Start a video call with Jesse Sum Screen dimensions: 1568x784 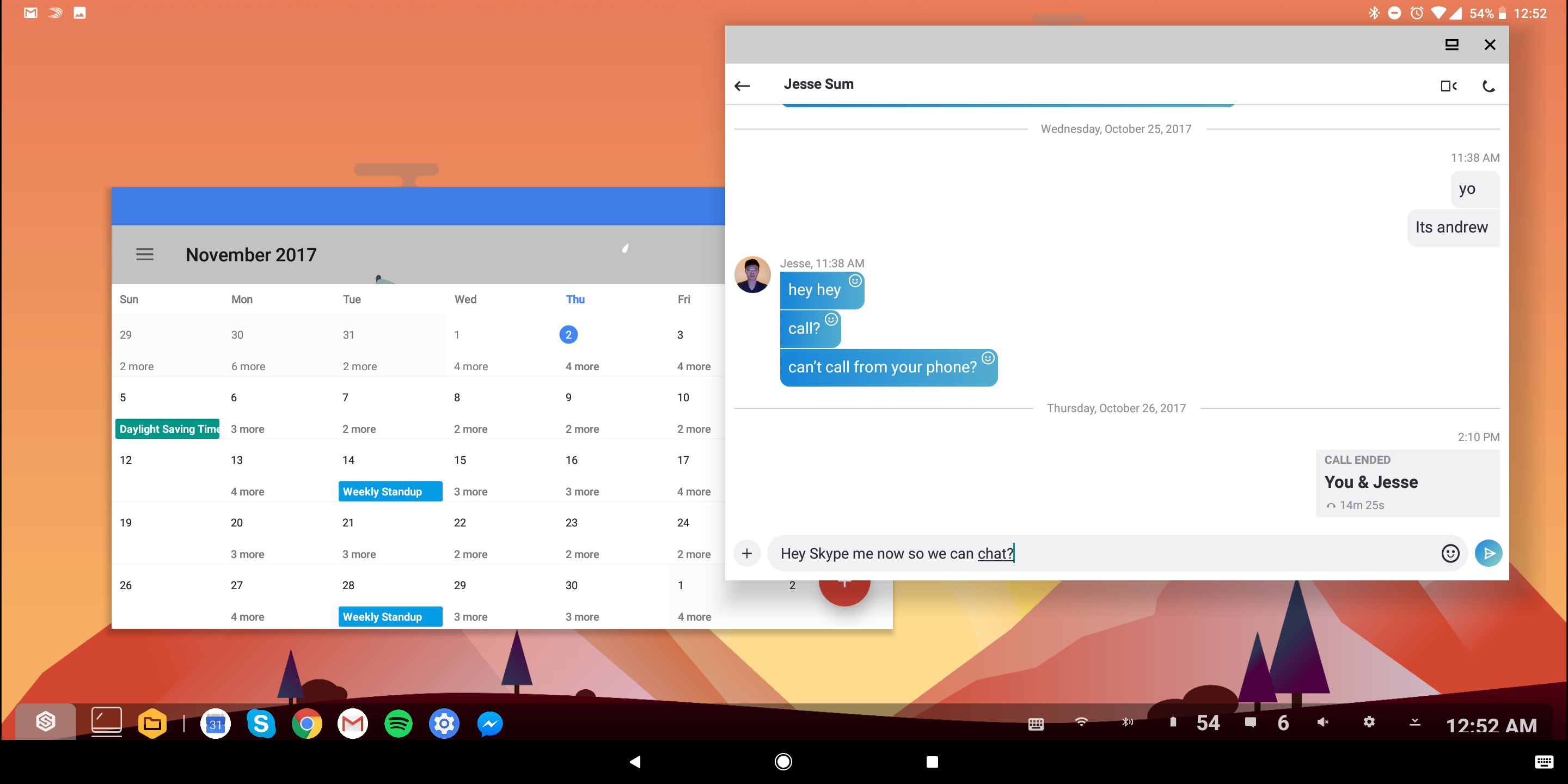tap(1448, 86)
